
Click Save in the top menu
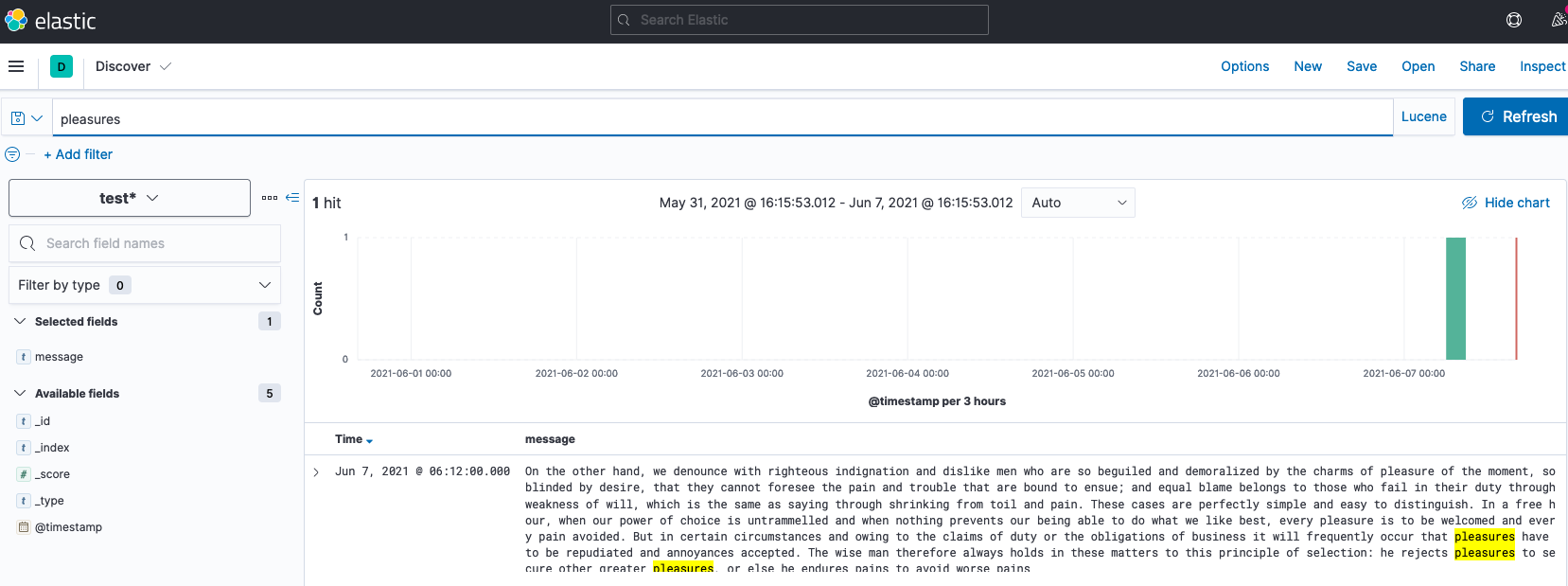[x=1362, y=66]
